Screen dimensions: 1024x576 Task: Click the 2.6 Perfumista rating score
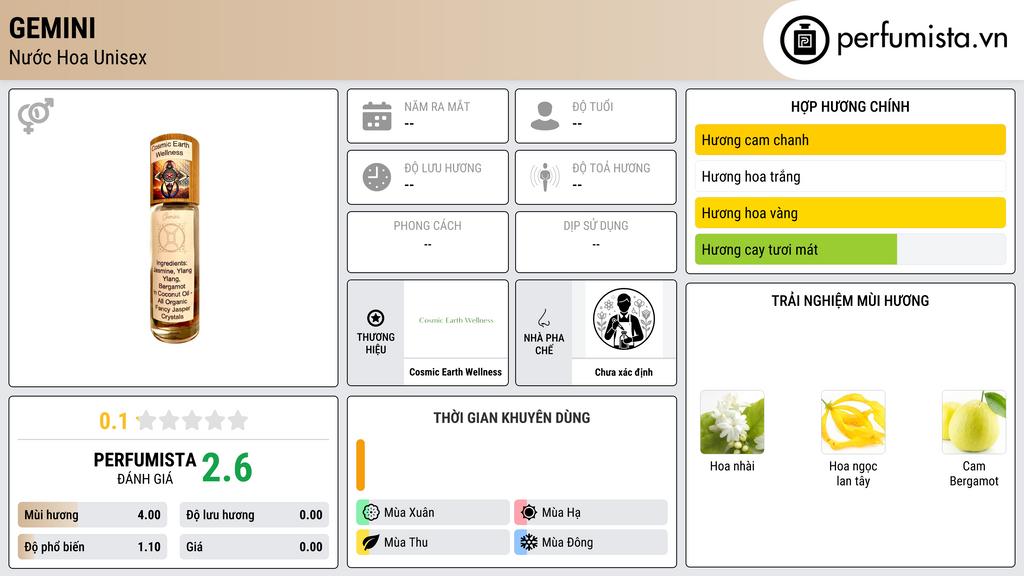click(227, 468)
